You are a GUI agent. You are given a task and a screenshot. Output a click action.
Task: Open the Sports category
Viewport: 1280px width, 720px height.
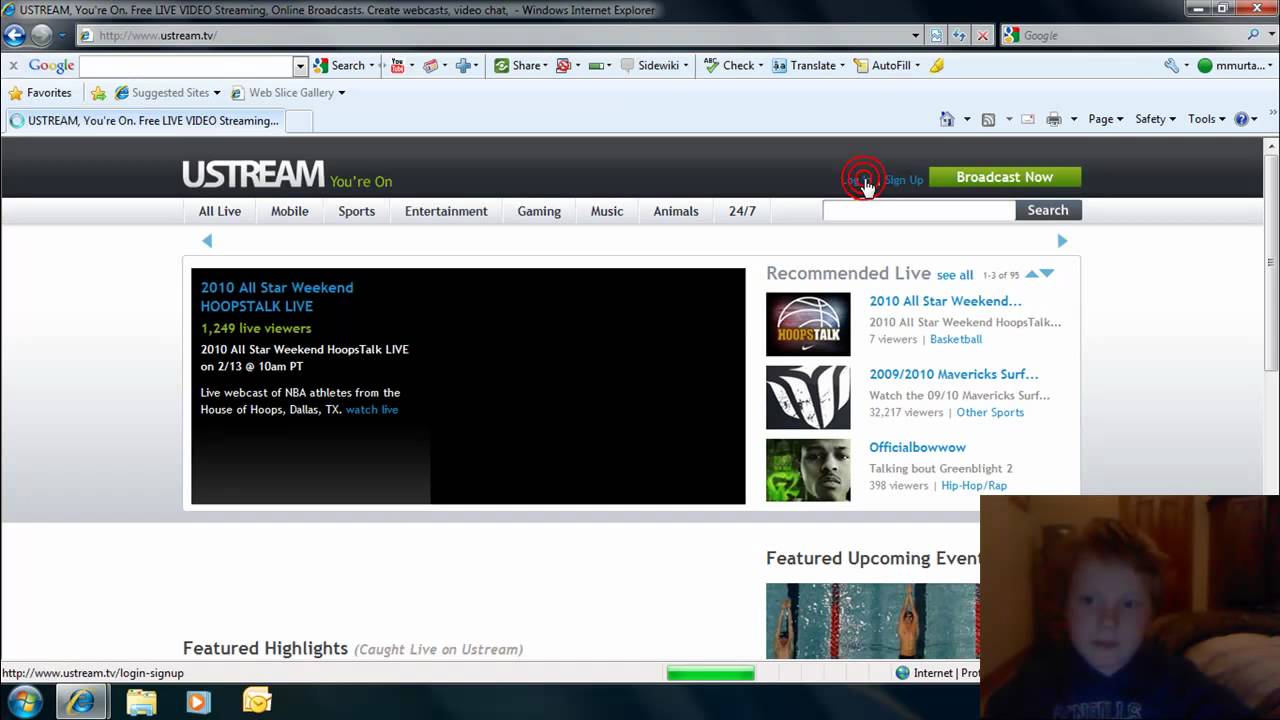[357, 211]
